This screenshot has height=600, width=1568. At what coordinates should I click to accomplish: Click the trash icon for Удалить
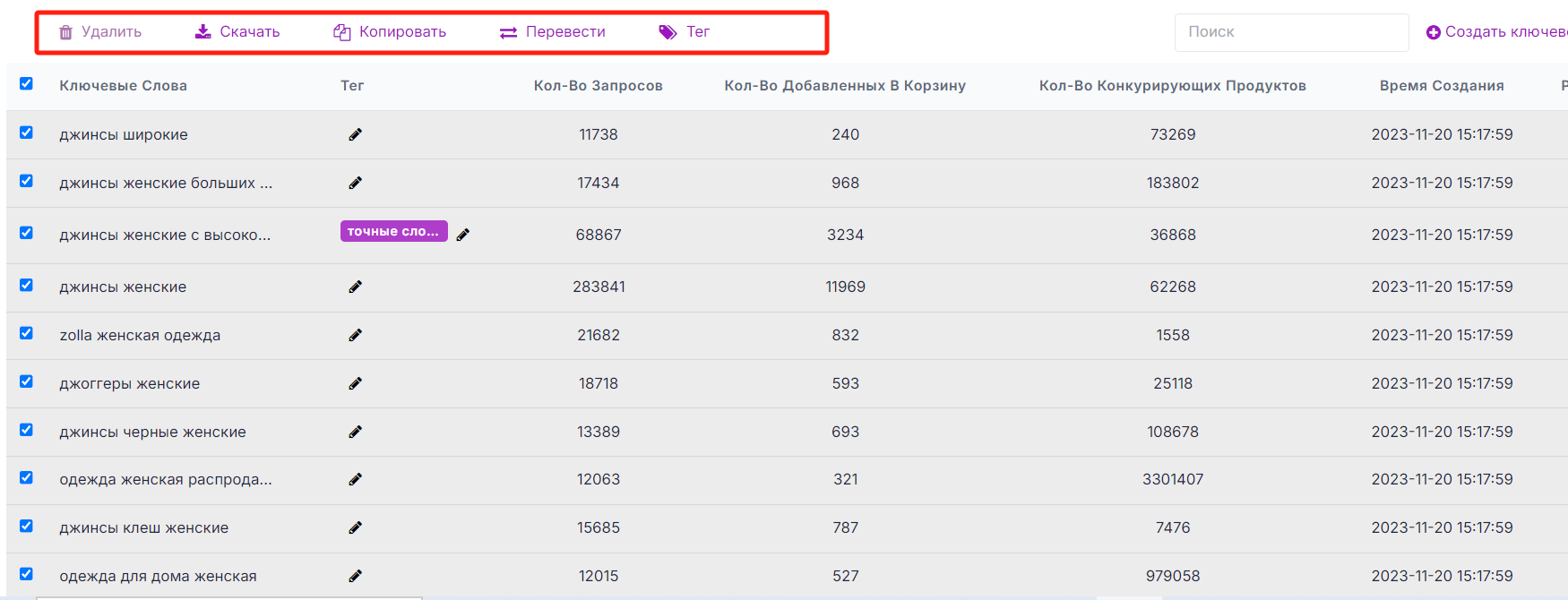(x=65, y=32)
